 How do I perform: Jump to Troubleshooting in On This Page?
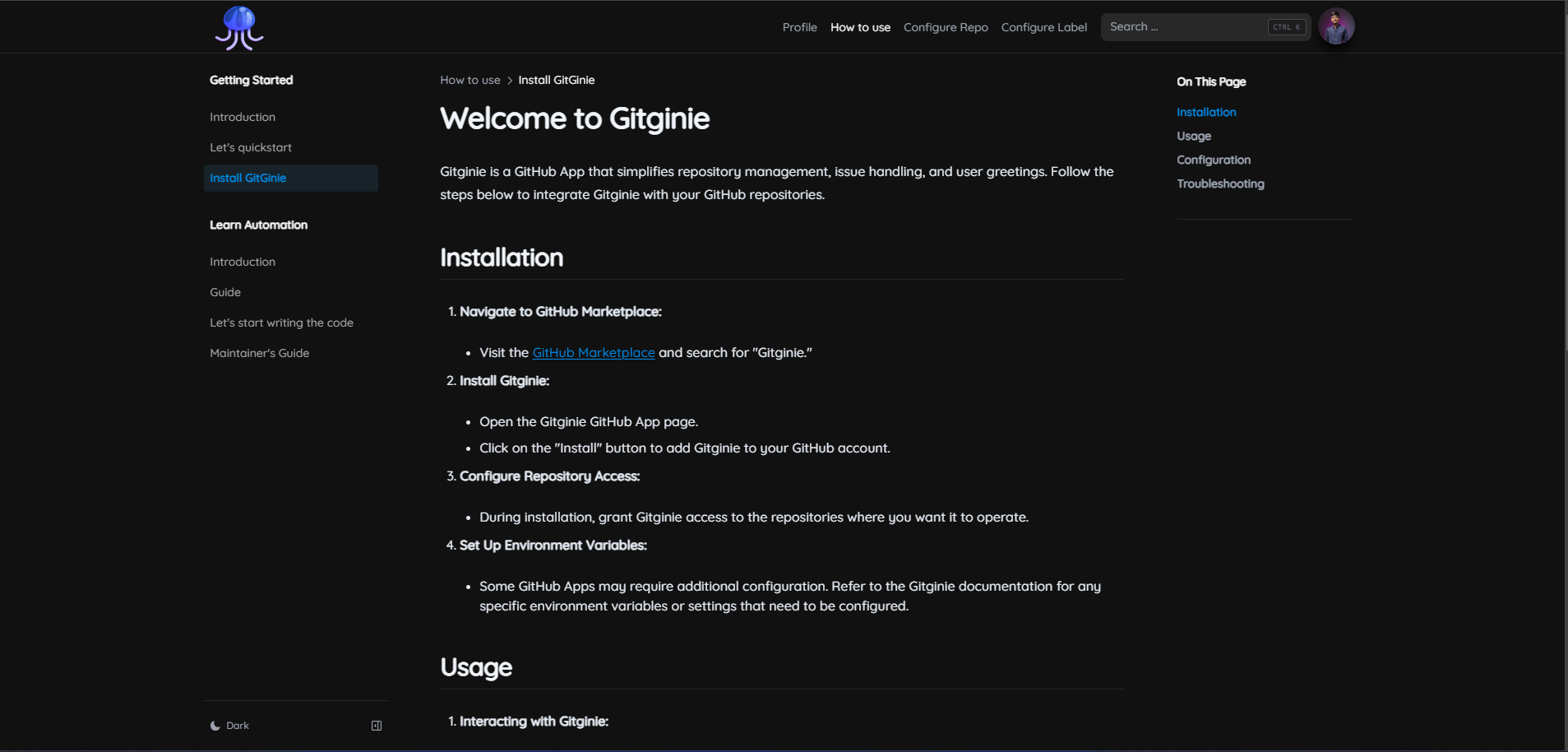tap(1220, 183)
